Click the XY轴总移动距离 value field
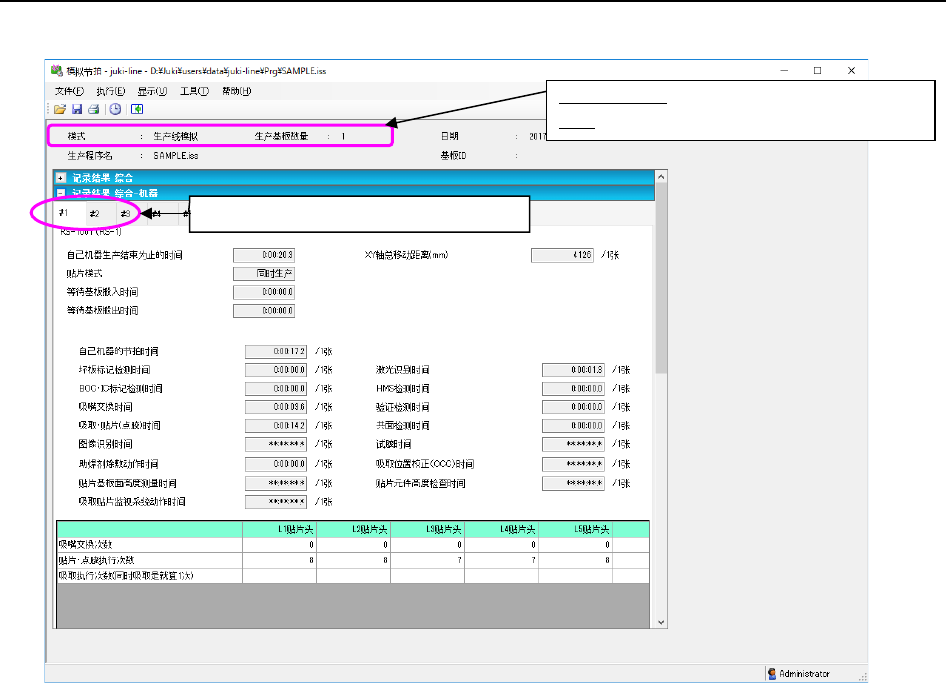 [x=562, y=255]
